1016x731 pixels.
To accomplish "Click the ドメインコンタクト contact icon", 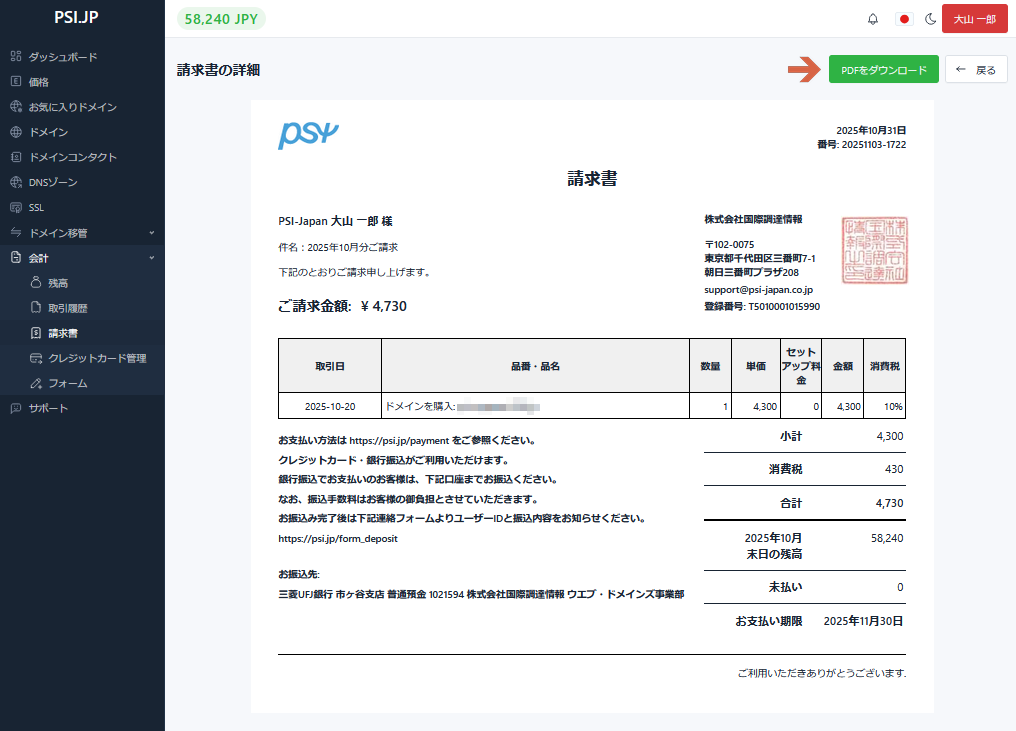I will (16, 157).
